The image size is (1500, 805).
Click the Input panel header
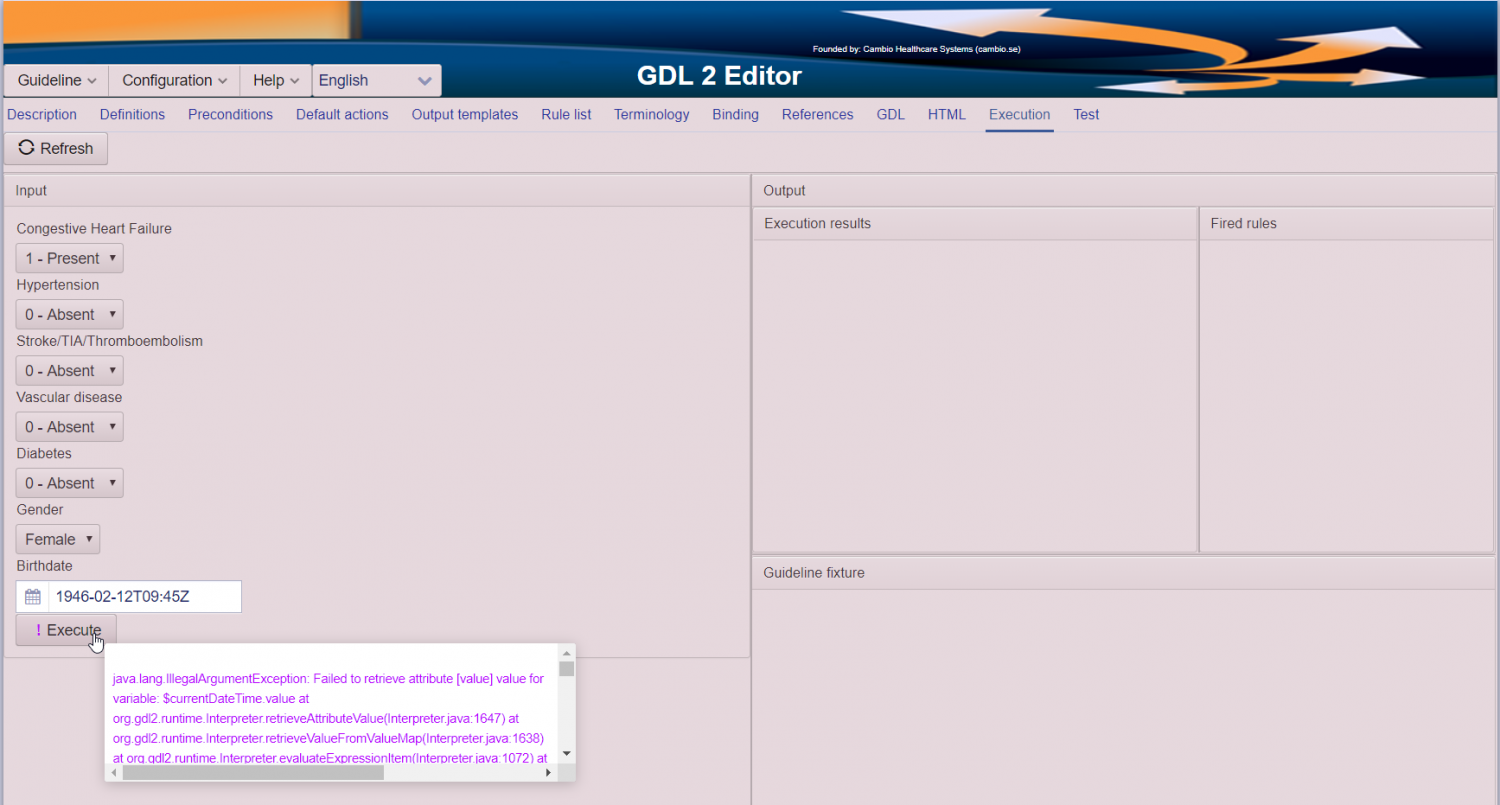tap(377, 190)
